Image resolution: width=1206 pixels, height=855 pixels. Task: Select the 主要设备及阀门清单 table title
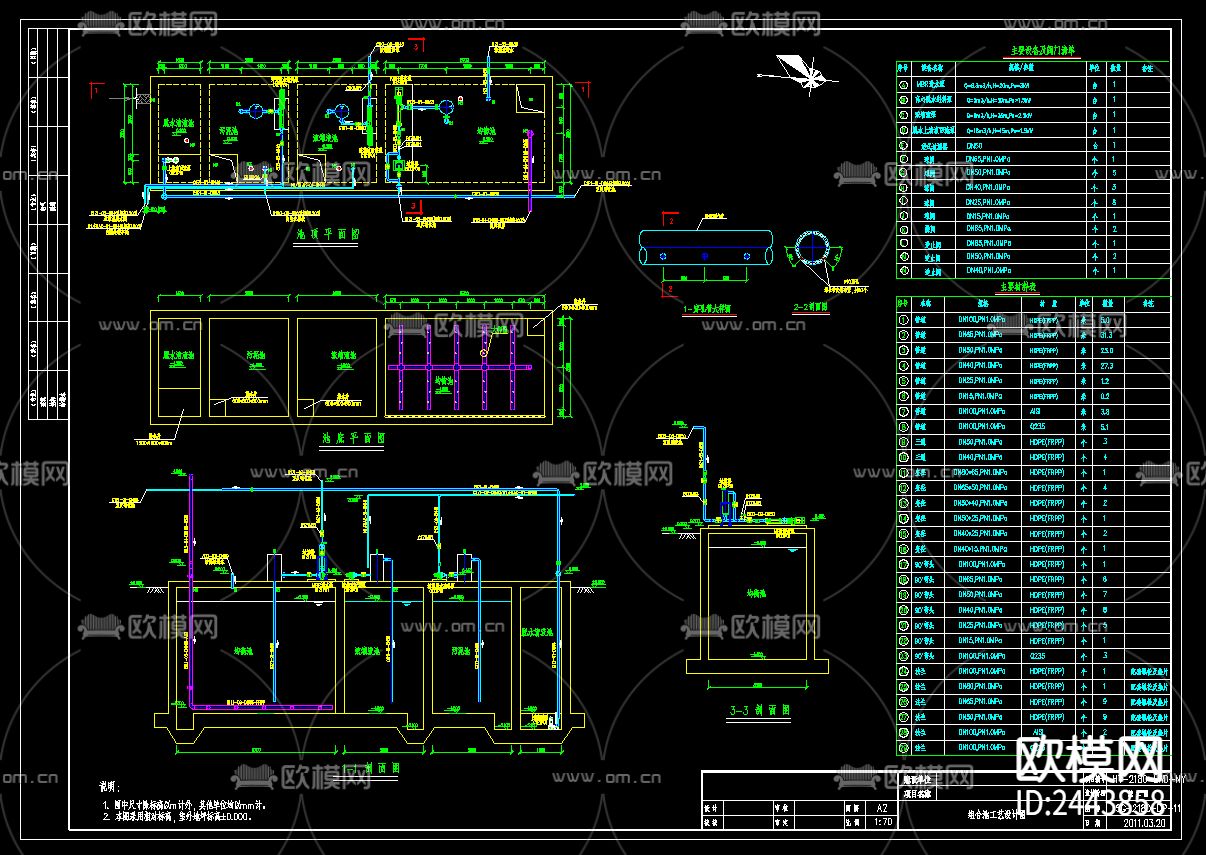point(1043,51)
